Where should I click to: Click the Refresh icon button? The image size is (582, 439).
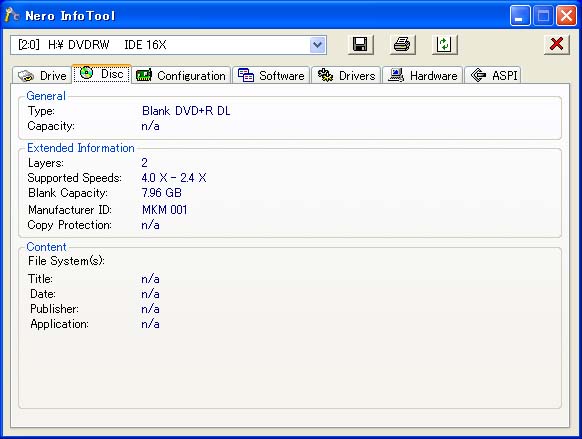click(x=444, y=45)
